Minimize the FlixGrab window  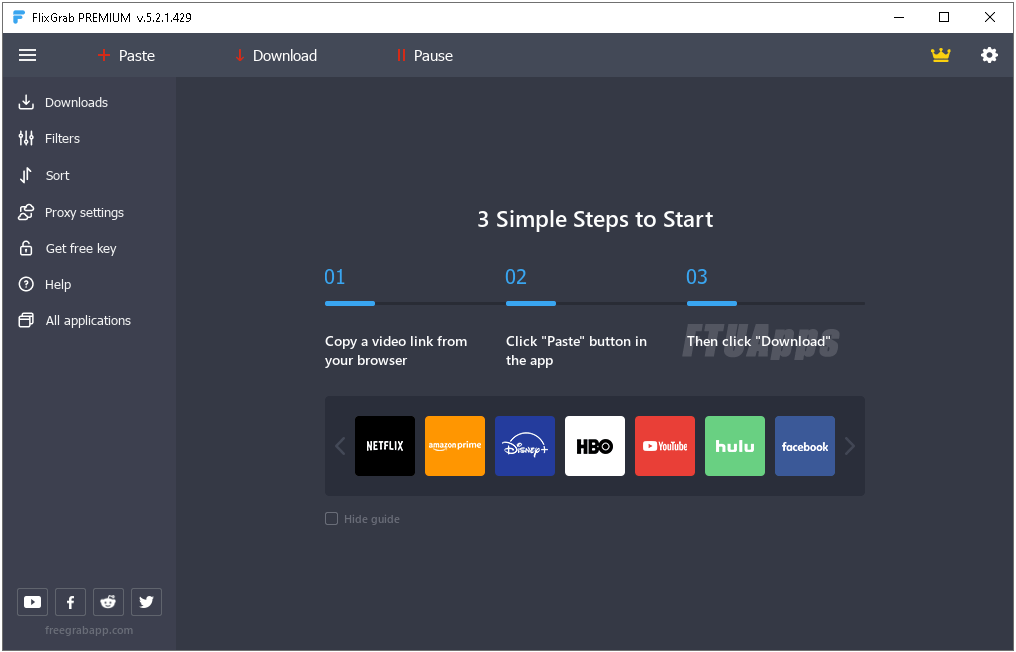(x=899, y=17)
